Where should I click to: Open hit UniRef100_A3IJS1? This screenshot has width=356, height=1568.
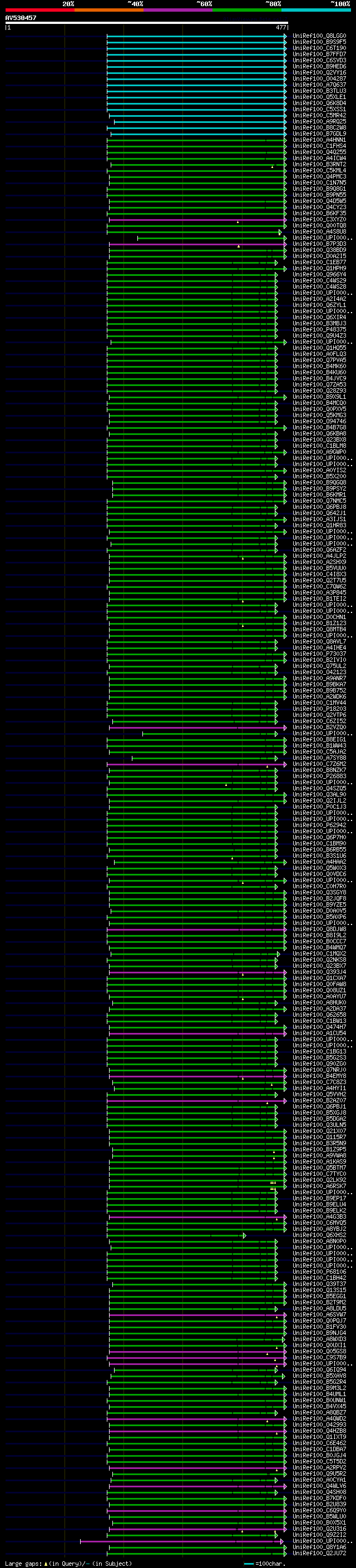(319, 519)
